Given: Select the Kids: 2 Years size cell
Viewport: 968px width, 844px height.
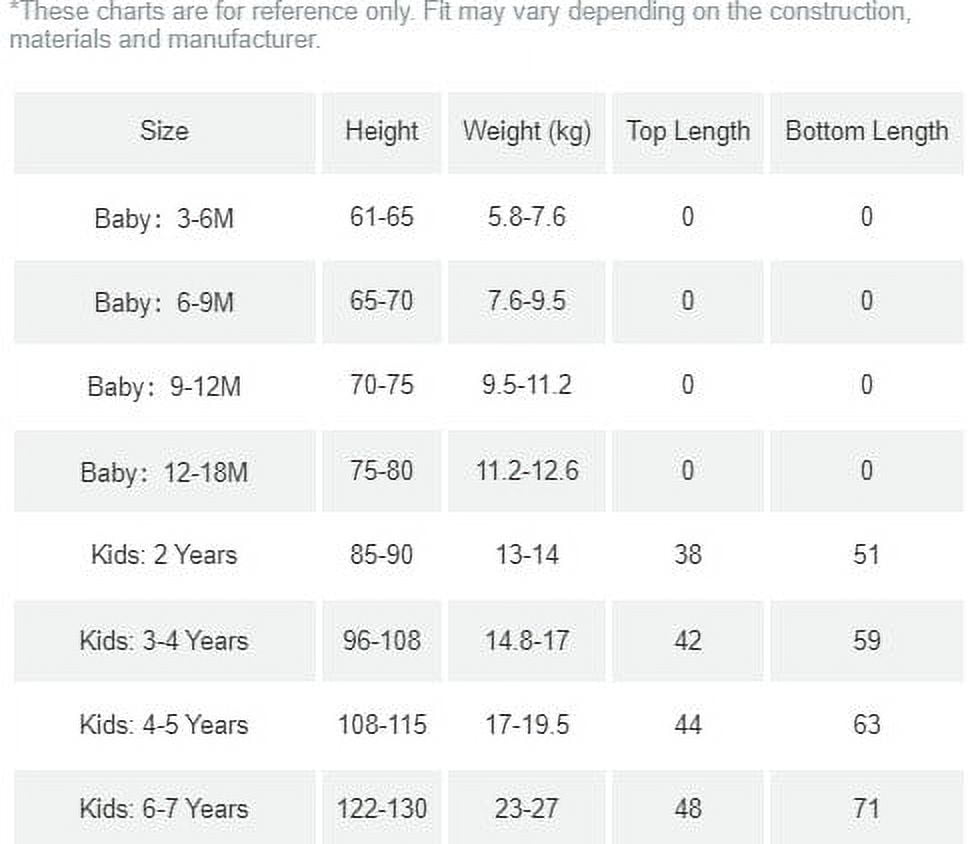Looking at the screenshot, I should coord(164,555).
